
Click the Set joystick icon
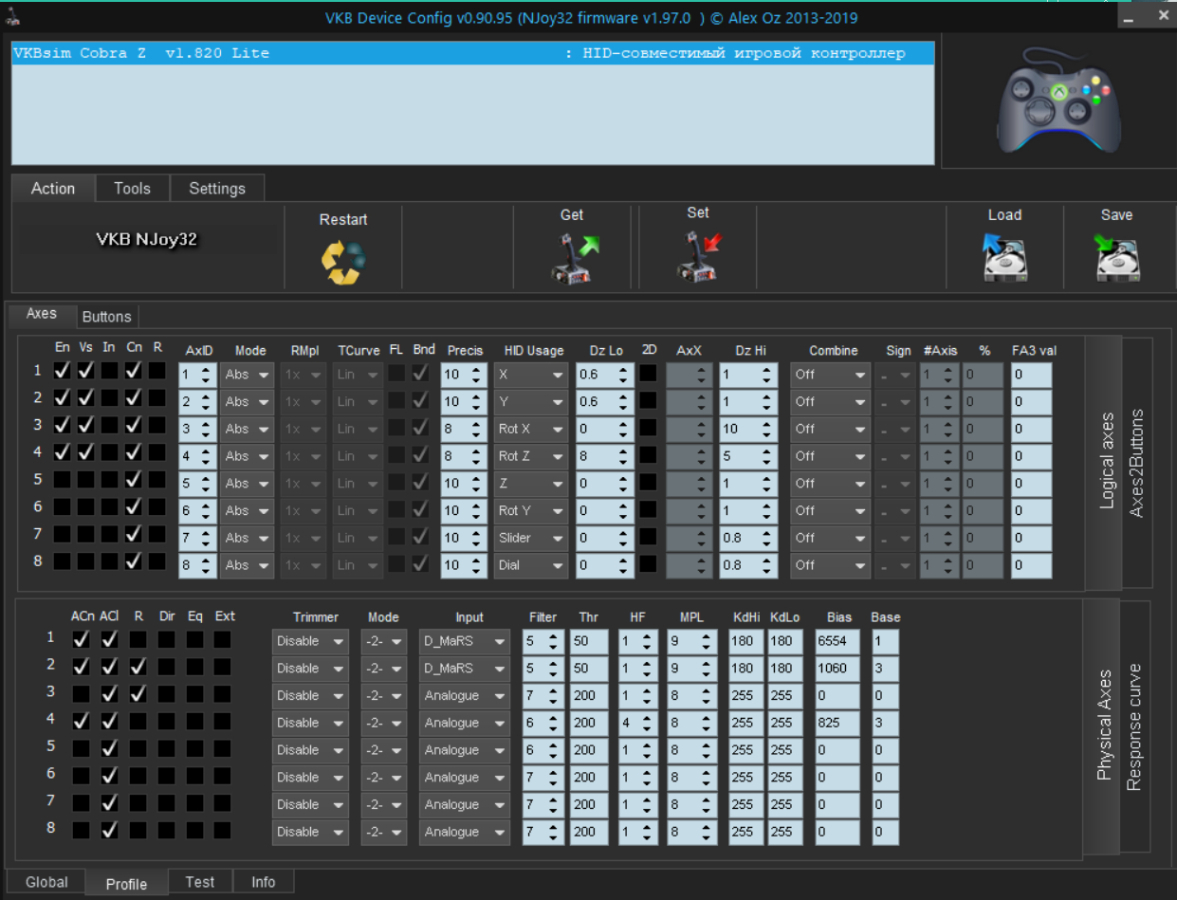698,257
